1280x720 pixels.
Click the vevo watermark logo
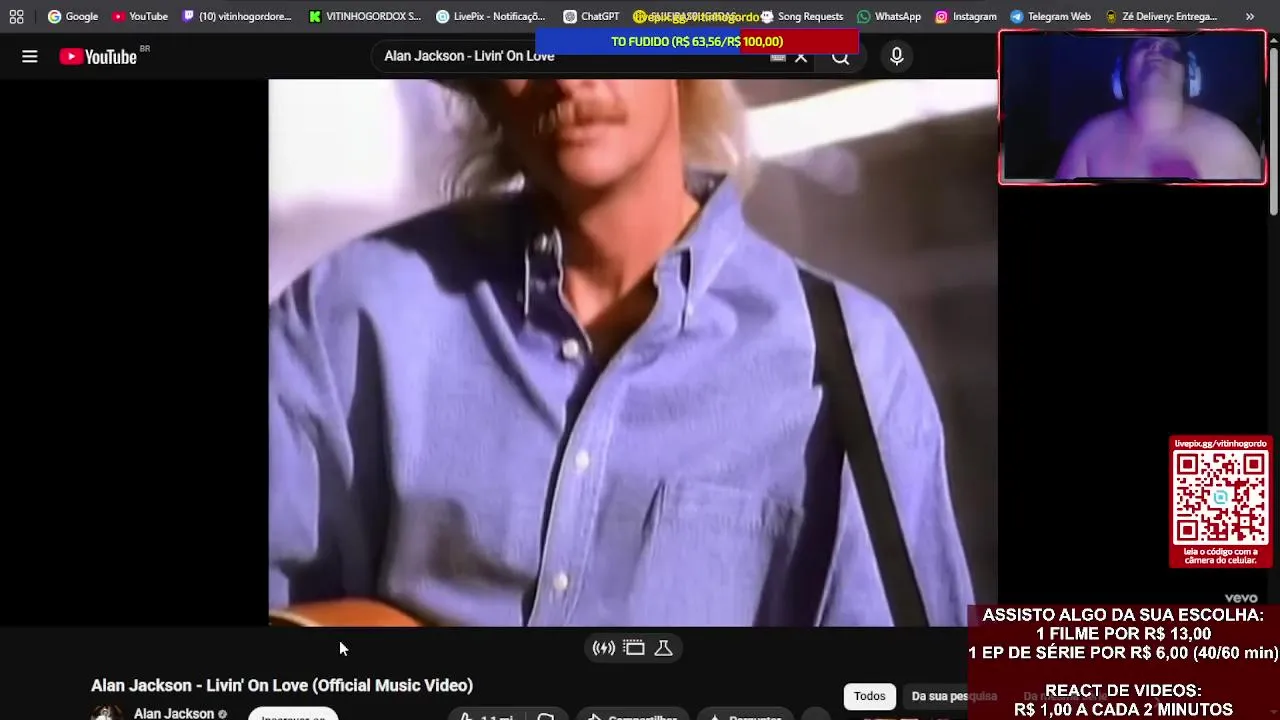tap(1241, 598)
